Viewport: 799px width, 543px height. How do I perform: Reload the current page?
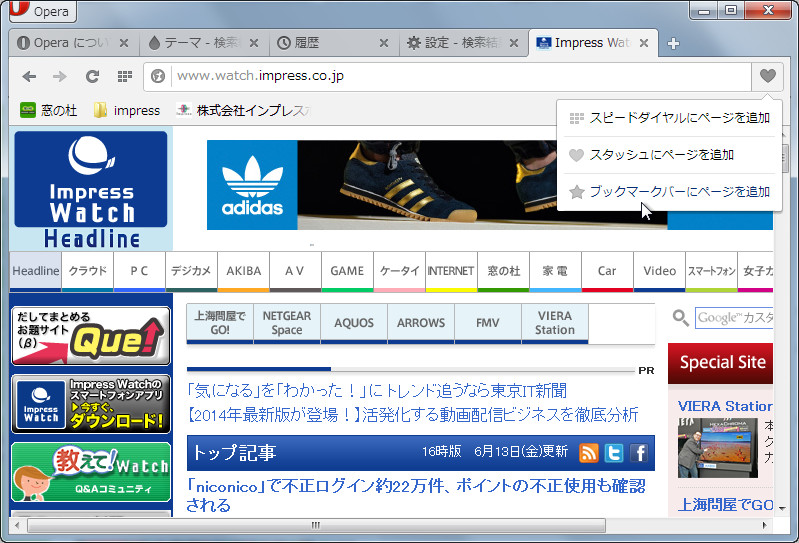coord(92,76)
